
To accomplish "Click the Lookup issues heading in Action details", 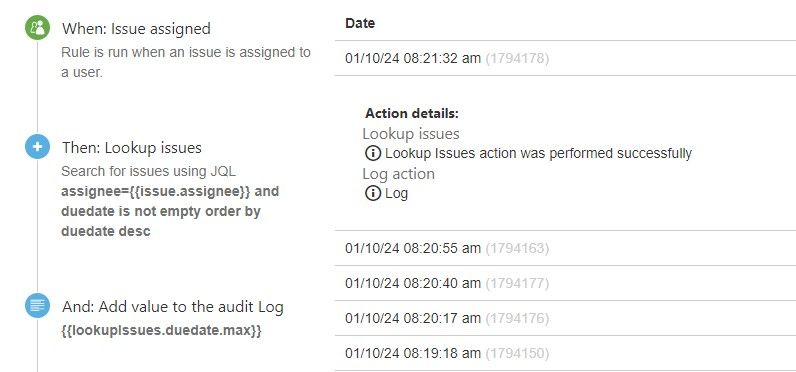I will pos(411,133).
